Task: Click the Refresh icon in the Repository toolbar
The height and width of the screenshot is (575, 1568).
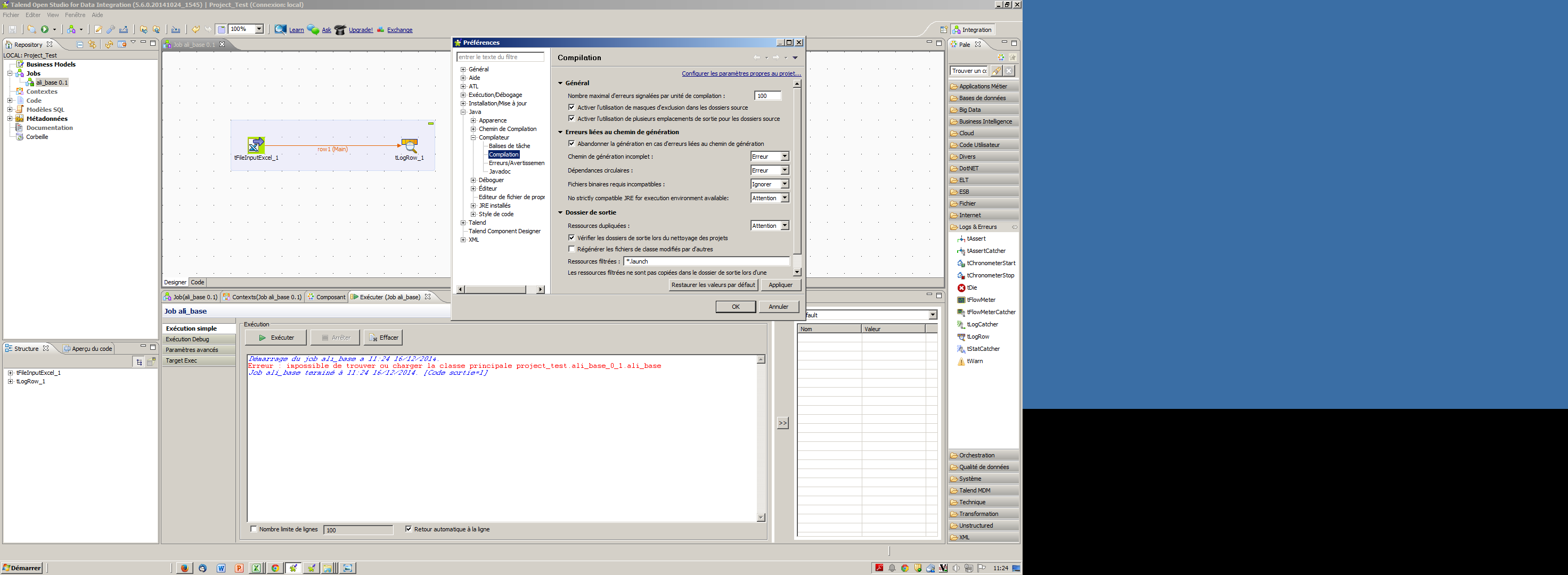Action: [109, 44]
